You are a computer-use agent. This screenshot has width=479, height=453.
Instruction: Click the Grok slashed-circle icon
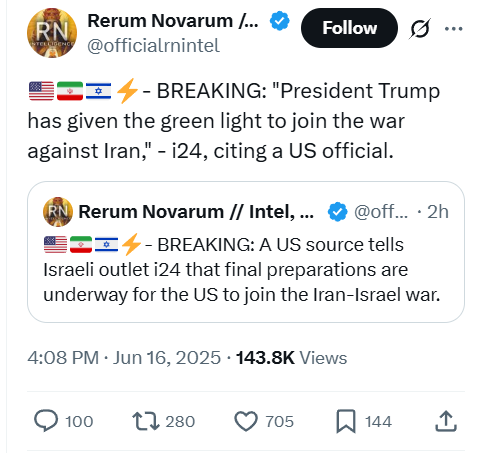420,29
